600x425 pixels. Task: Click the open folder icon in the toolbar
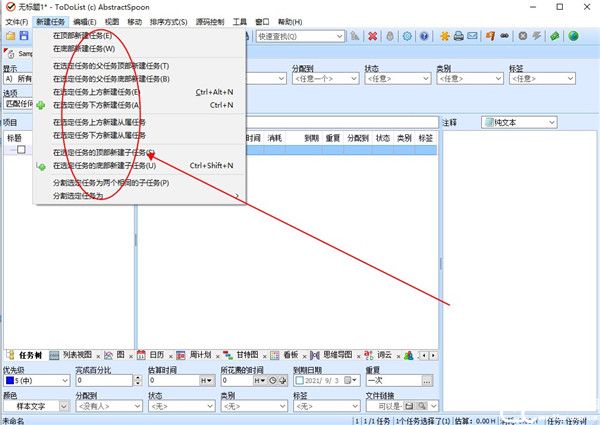10,36
